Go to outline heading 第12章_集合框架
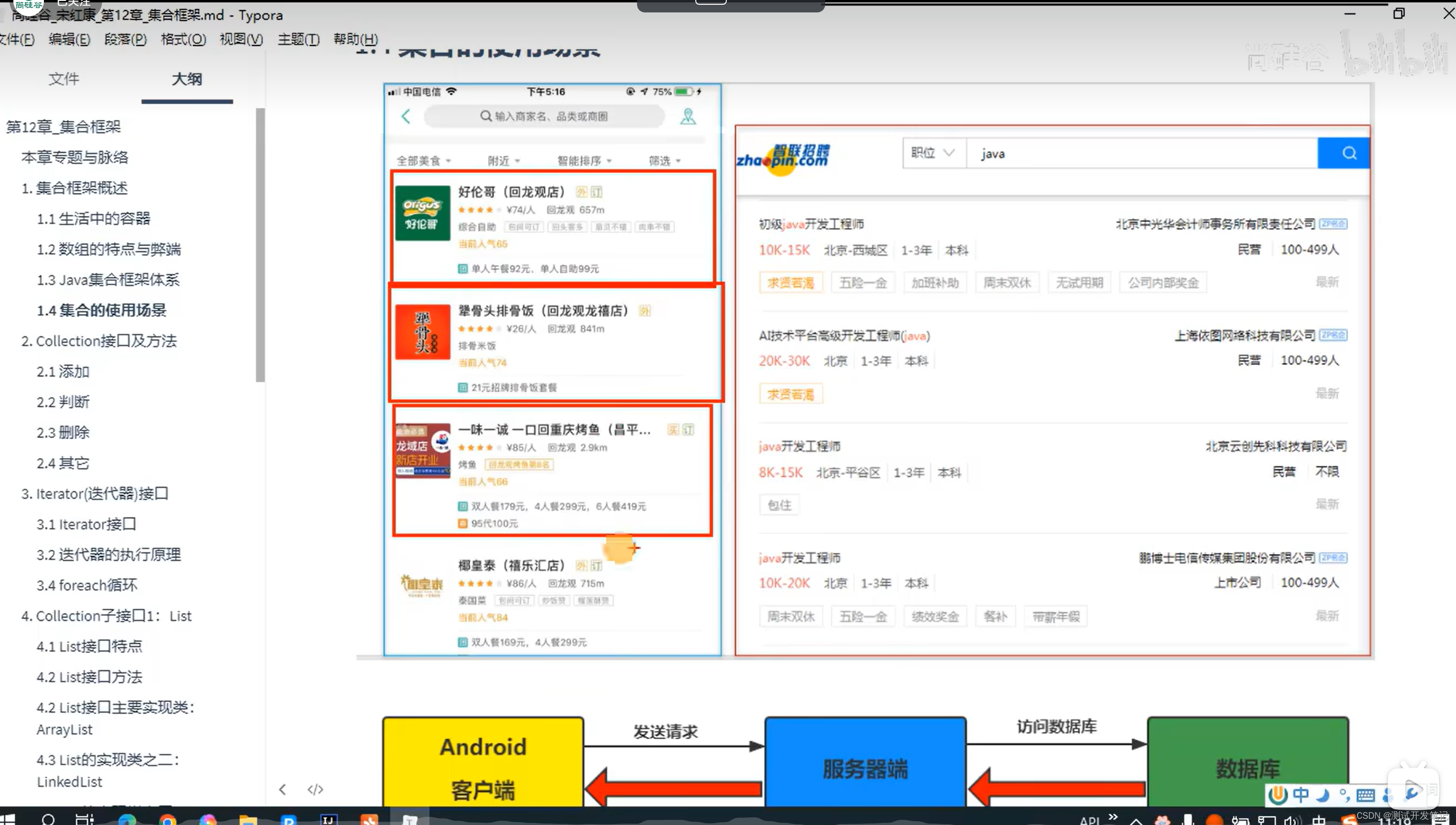 [x=63, y=127]
